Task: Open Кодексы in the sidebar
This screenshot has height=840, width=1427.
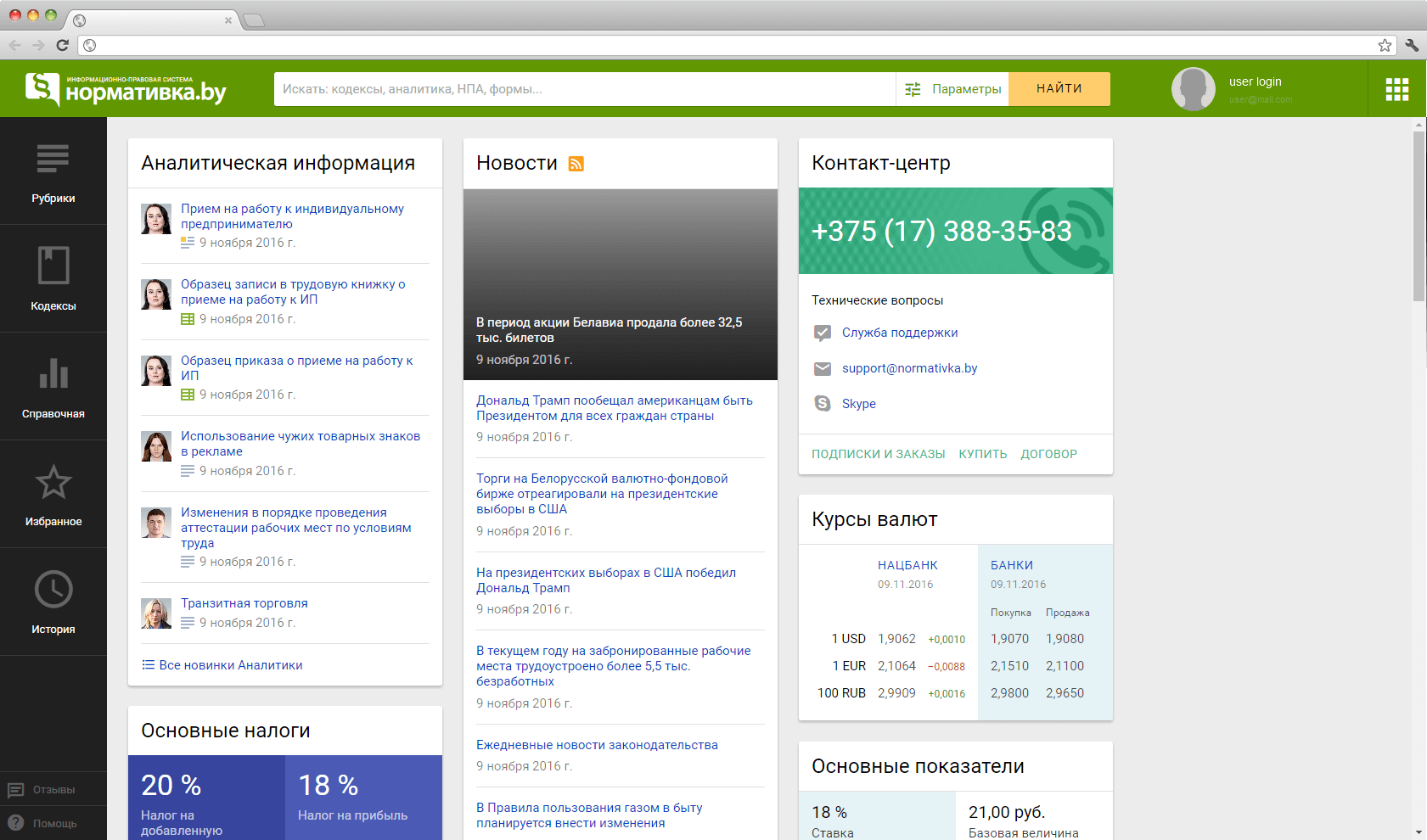Action: tap(53, 278)
